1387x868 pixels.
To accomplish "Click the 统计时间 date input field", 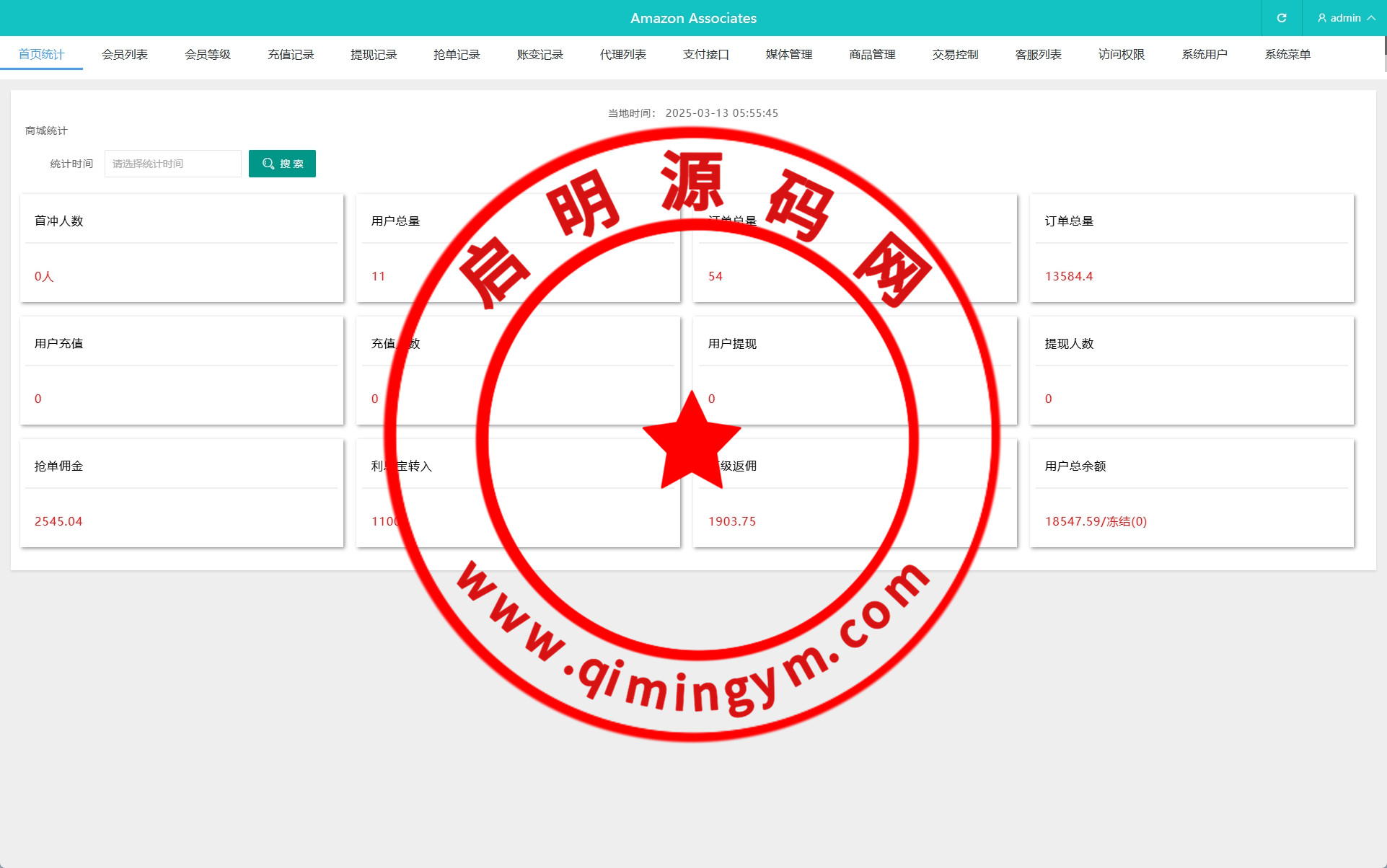I will [172, 164].
